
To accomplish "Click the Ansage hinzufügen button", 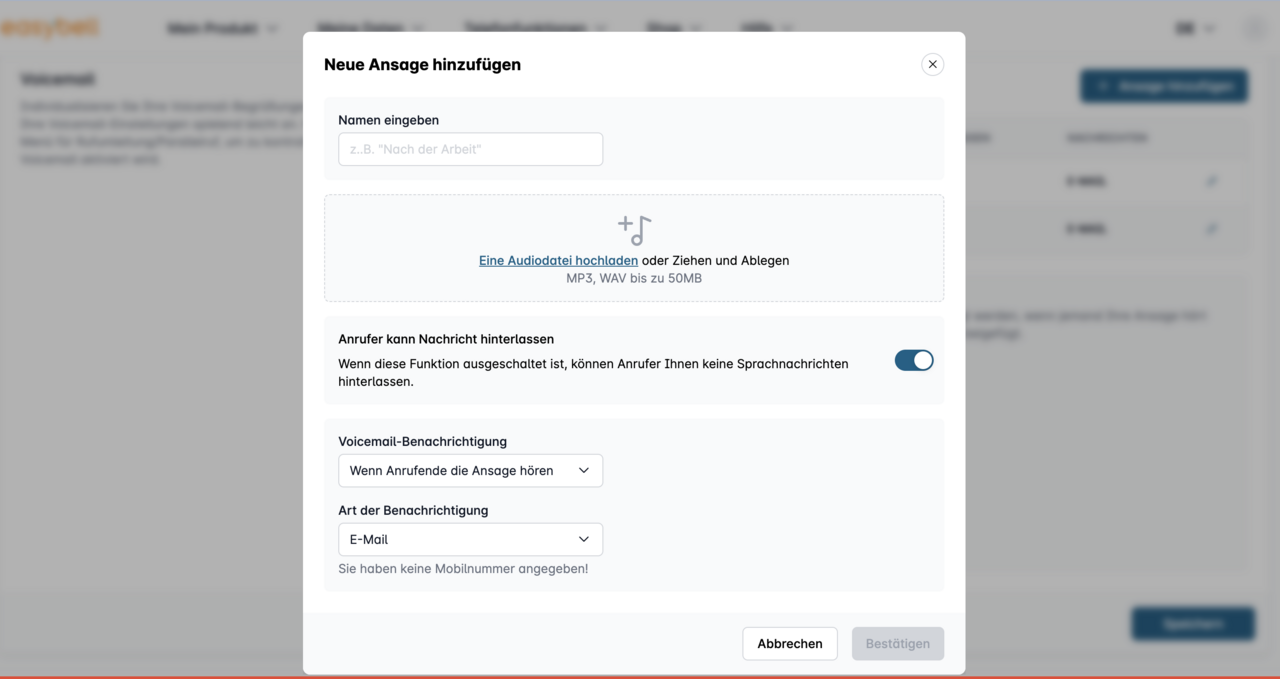I will (x=1163, y=86).
